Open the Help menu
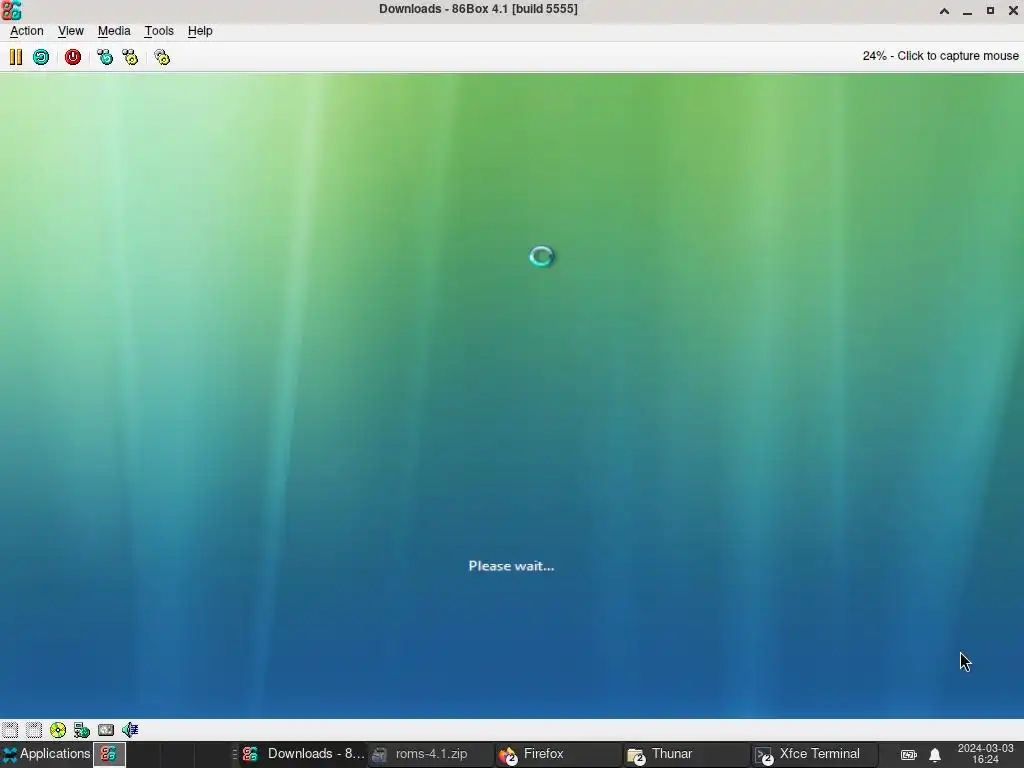 click(x=200, y=31)
